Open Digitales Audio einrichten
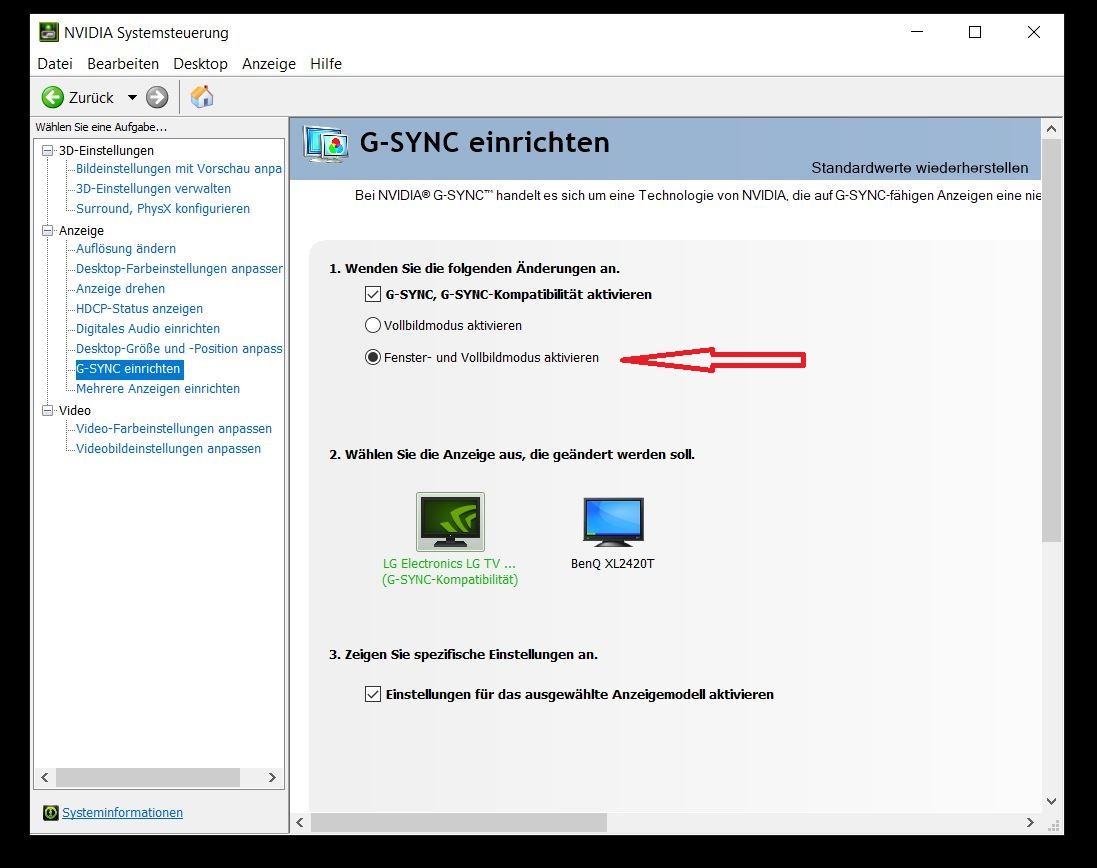The height and width of the screenshot is (868, 1097). point(148,328)
